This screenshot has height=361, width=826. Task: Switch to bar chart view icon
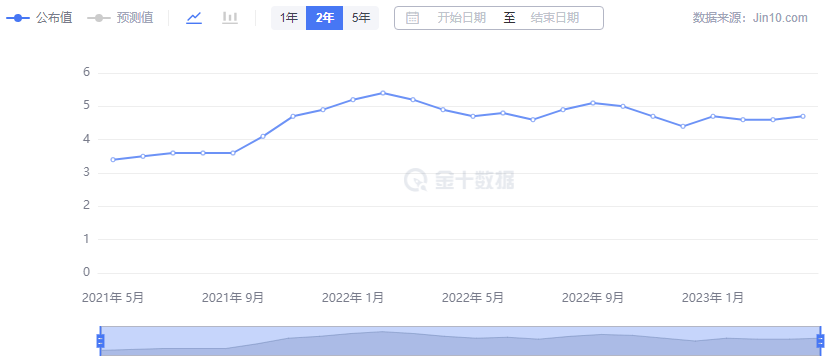(230, 18)
